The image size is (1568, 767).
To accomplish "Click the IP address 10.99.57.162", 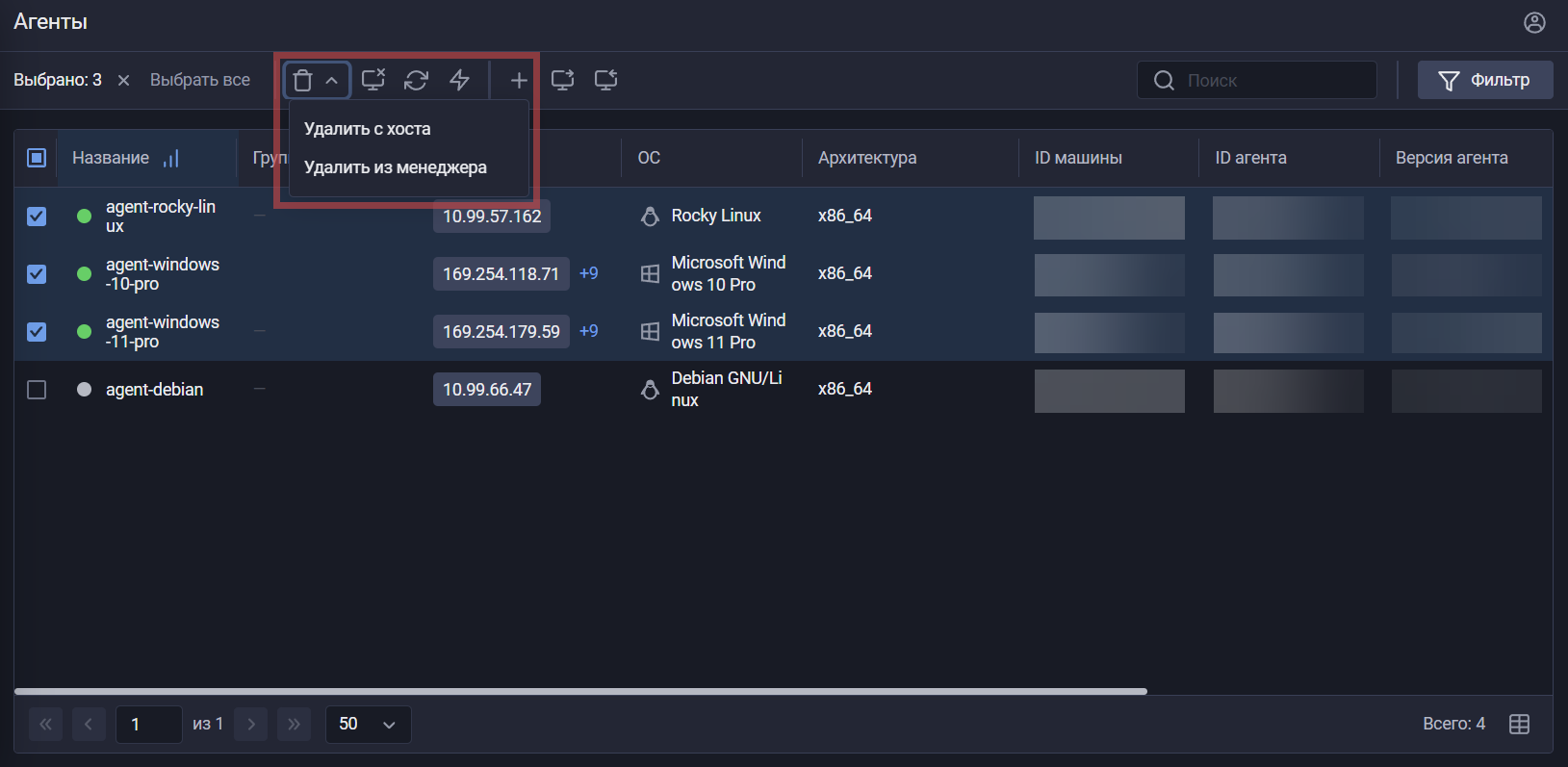I will pyautogui.click(x=492, y=217).
